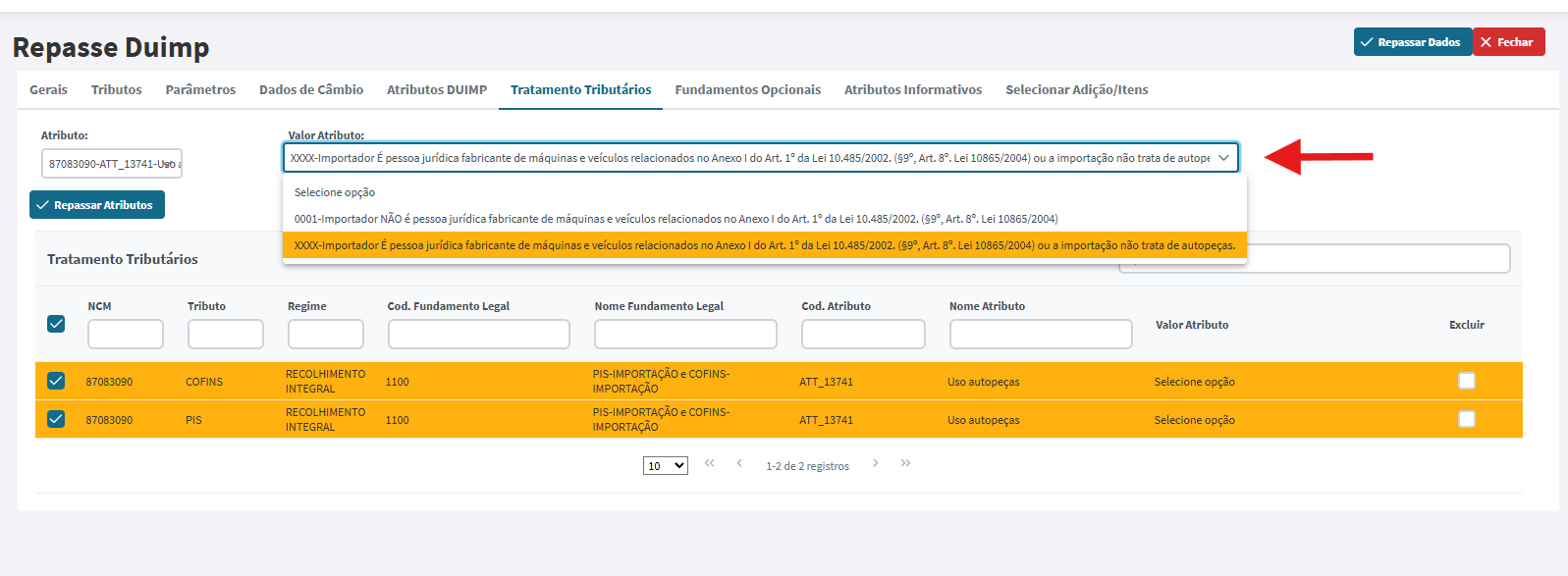The height and width of the screenshot is (576, 1568).
Task: Click NCM 87083090 in COFINS row
Action: coord(109,382)
